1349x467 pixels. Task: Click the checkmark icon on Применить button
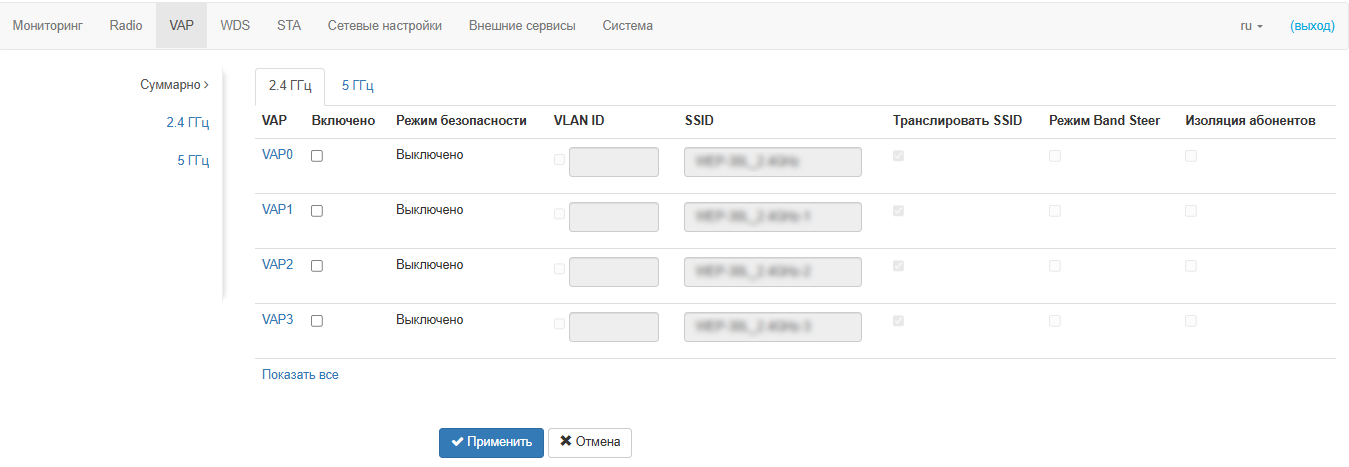click(x=457, y=442)
